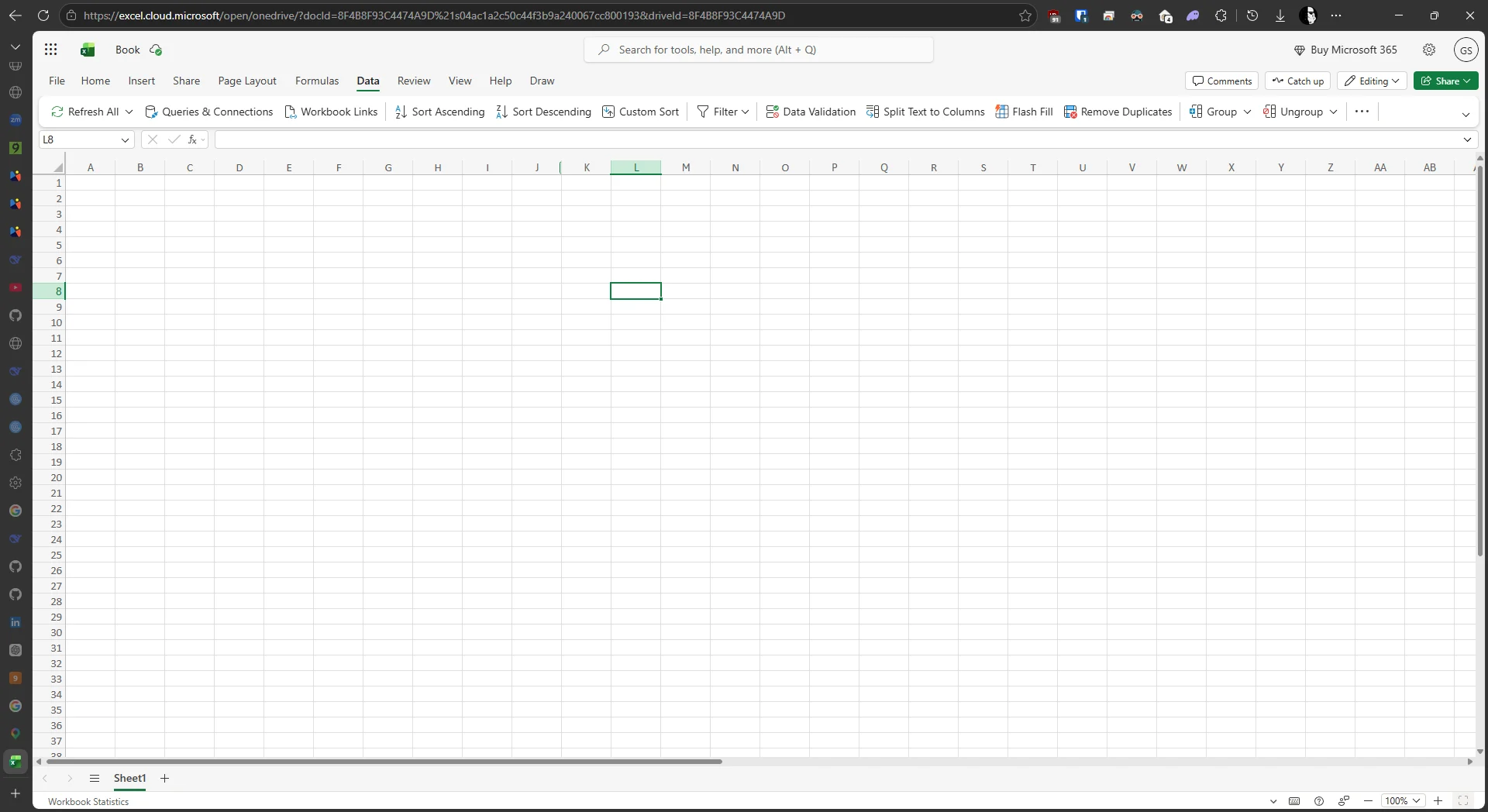The image size is (1488, 812).
Task: Choose Split Text to Columns
Action: 925,112
